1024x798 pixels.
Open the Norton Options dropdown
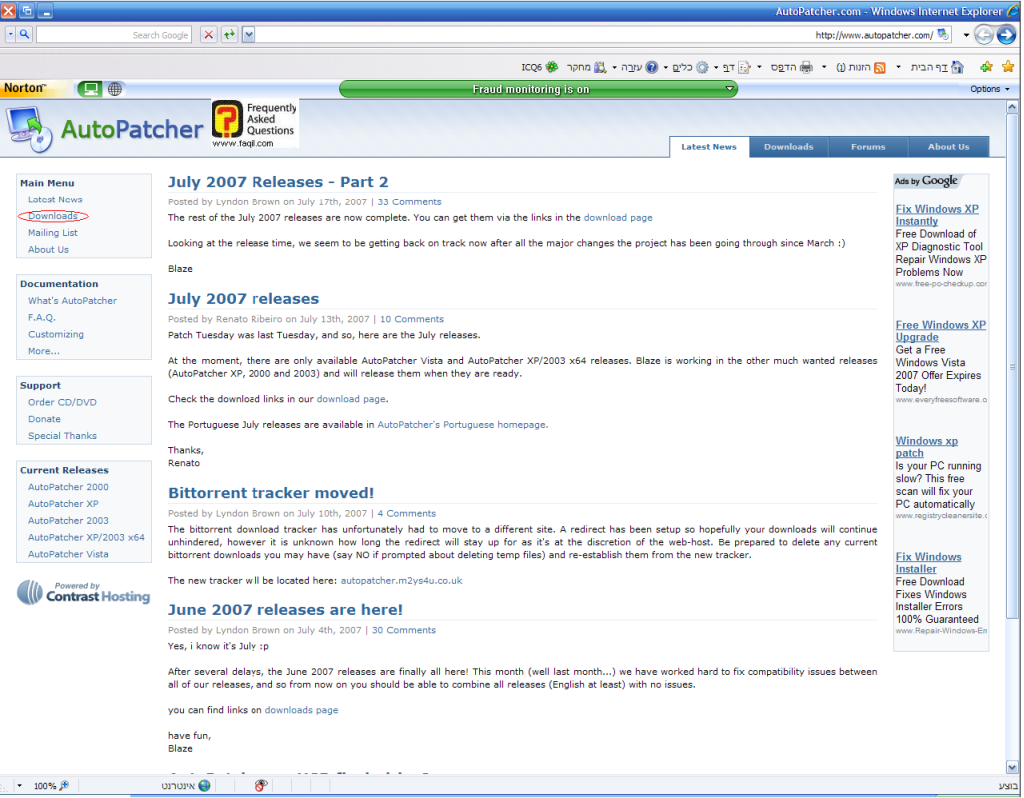[989, 89]
